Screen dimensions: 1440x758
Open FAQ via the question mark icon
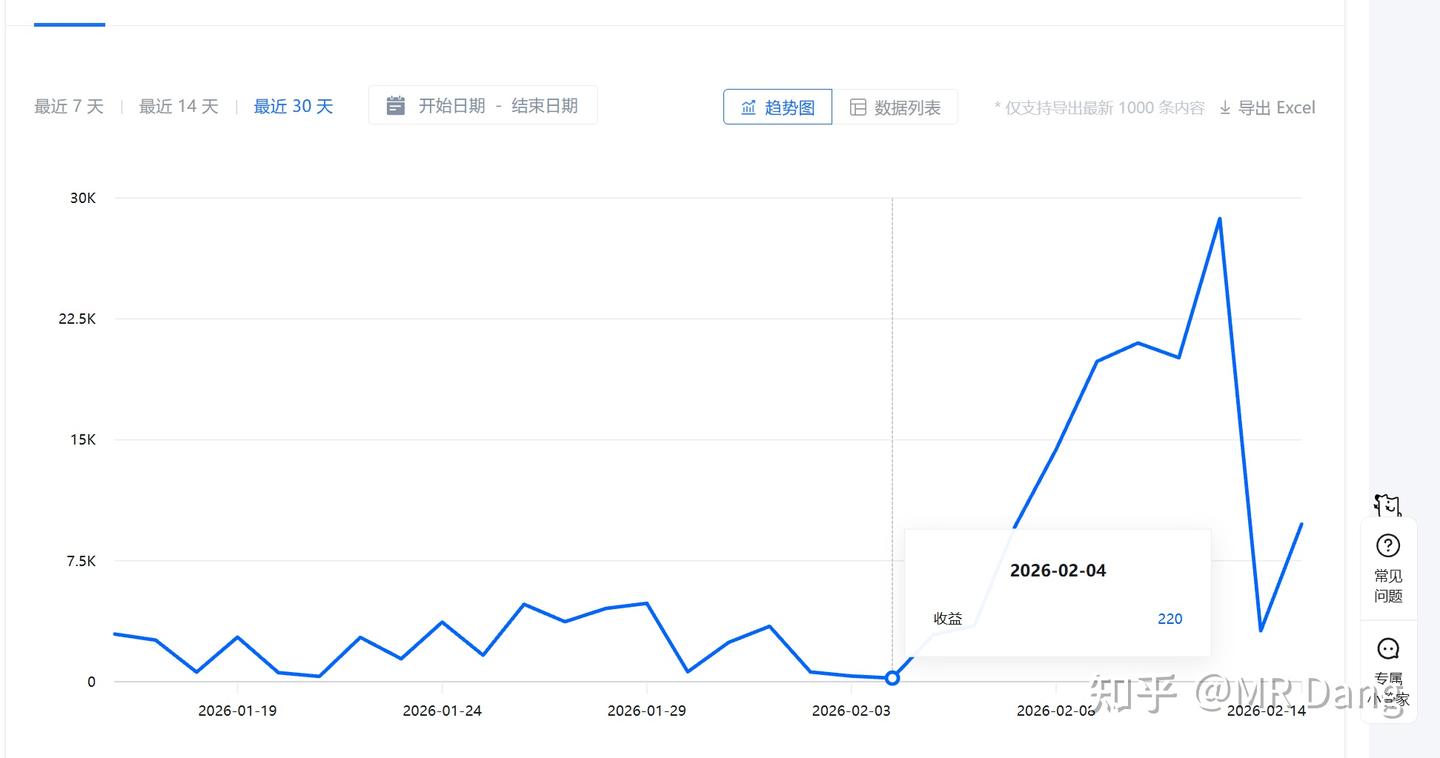[1388, 546]
